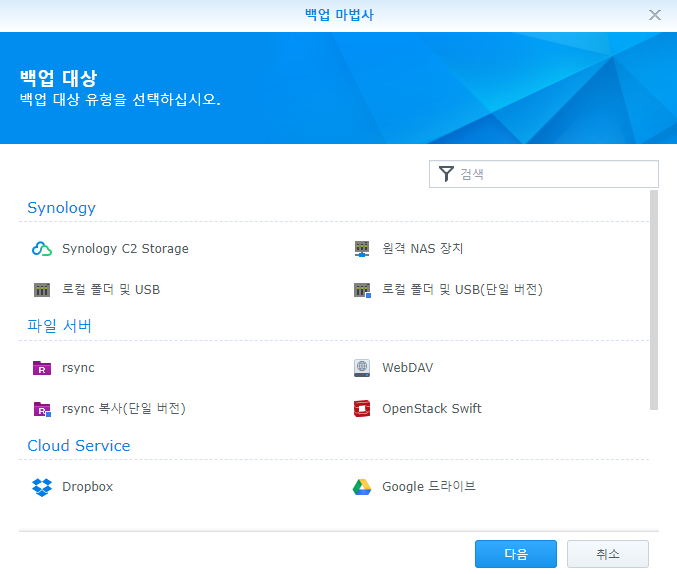677x574 pixels.
Task: Click the red OpenStack Swift icon
Action: coord(362,409)
